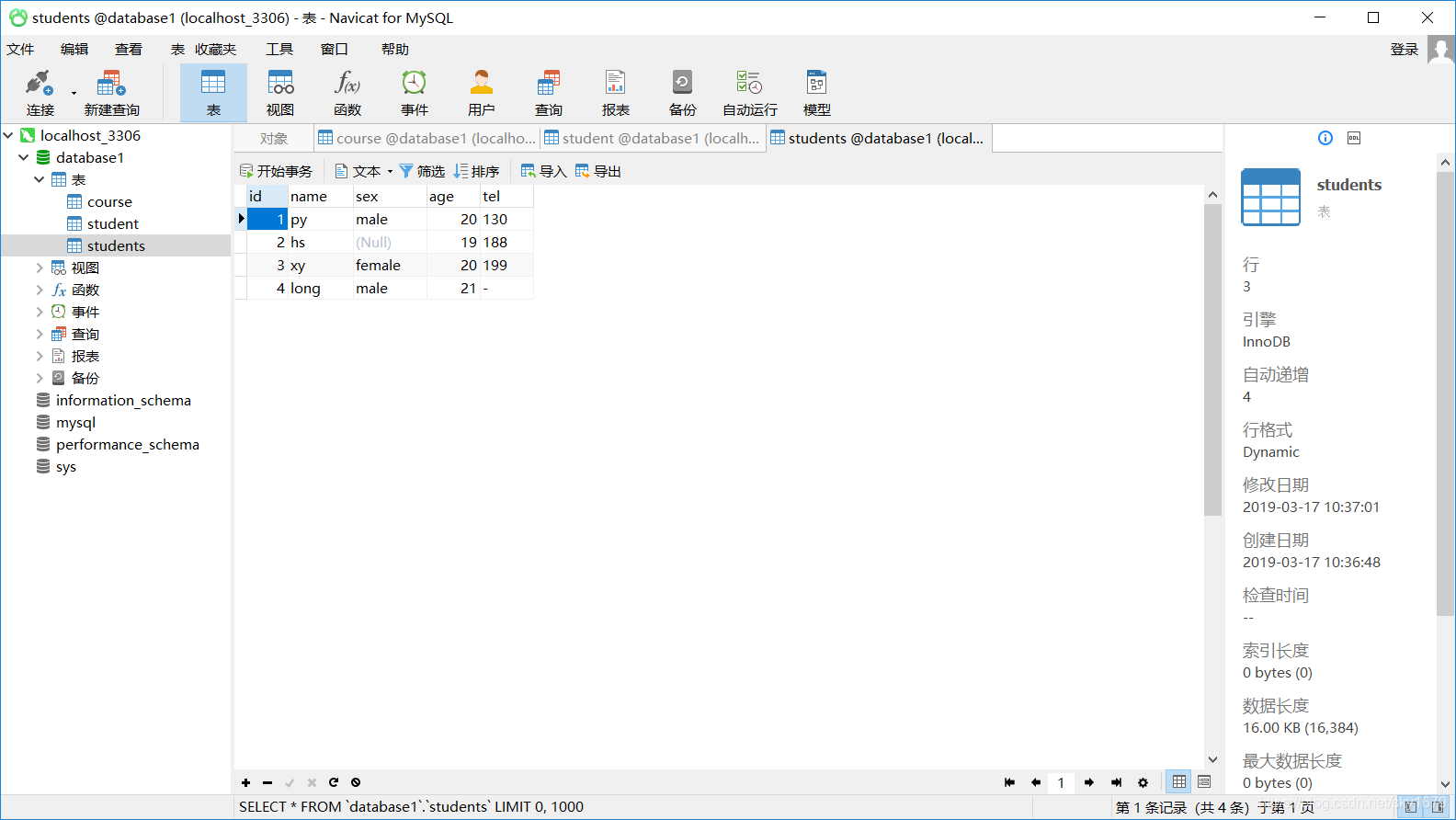
Task: Go to the first page of records
Action: coord(1009,782)
